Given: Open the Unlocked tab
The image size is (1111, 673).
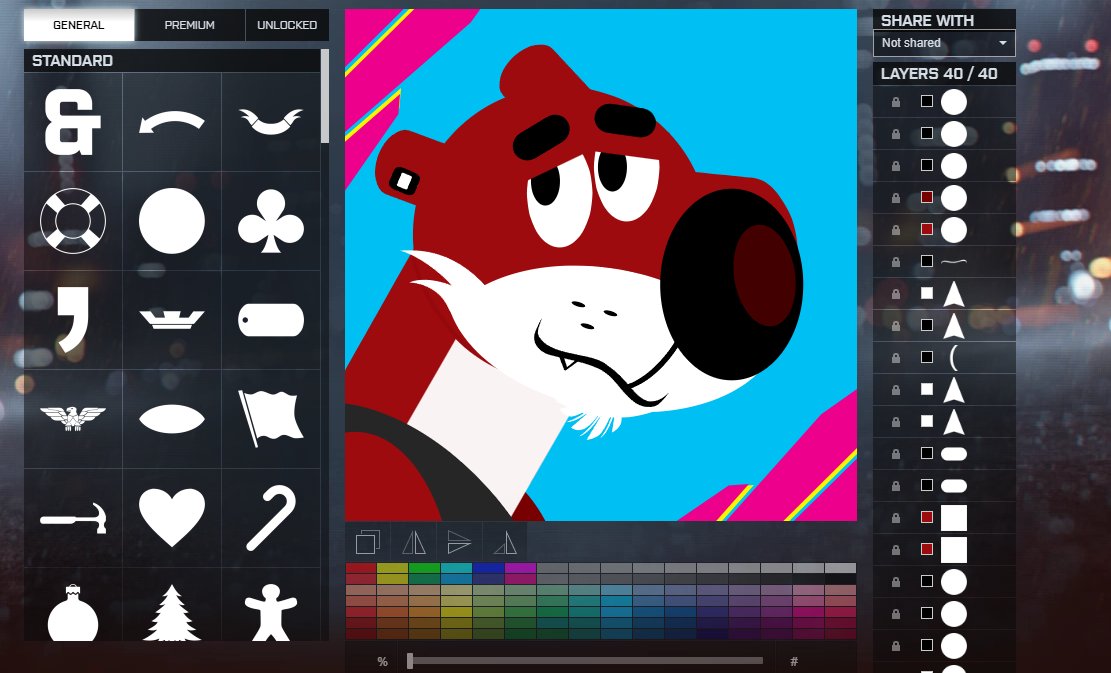Looking at the screenshot, I should 287,25.
